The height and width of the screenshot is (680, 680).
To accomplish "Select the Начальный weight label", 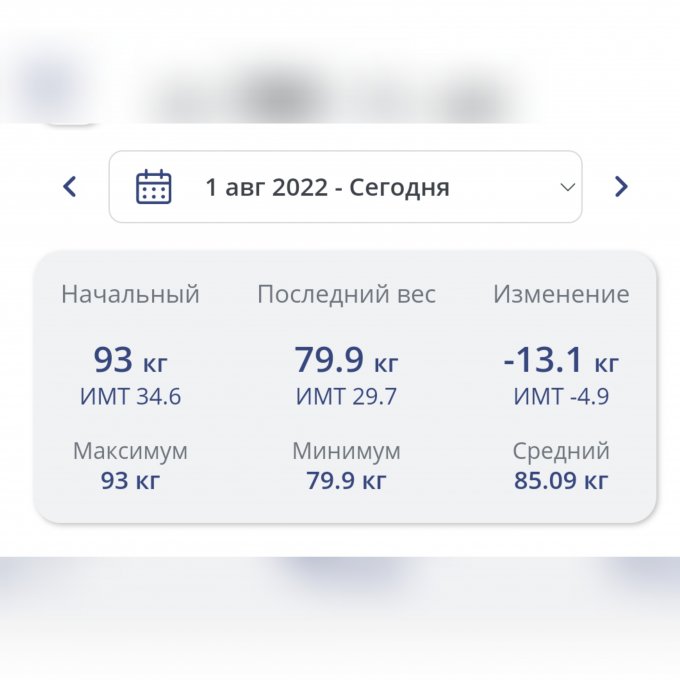I will pyautogui.click(x=130, y=294).
